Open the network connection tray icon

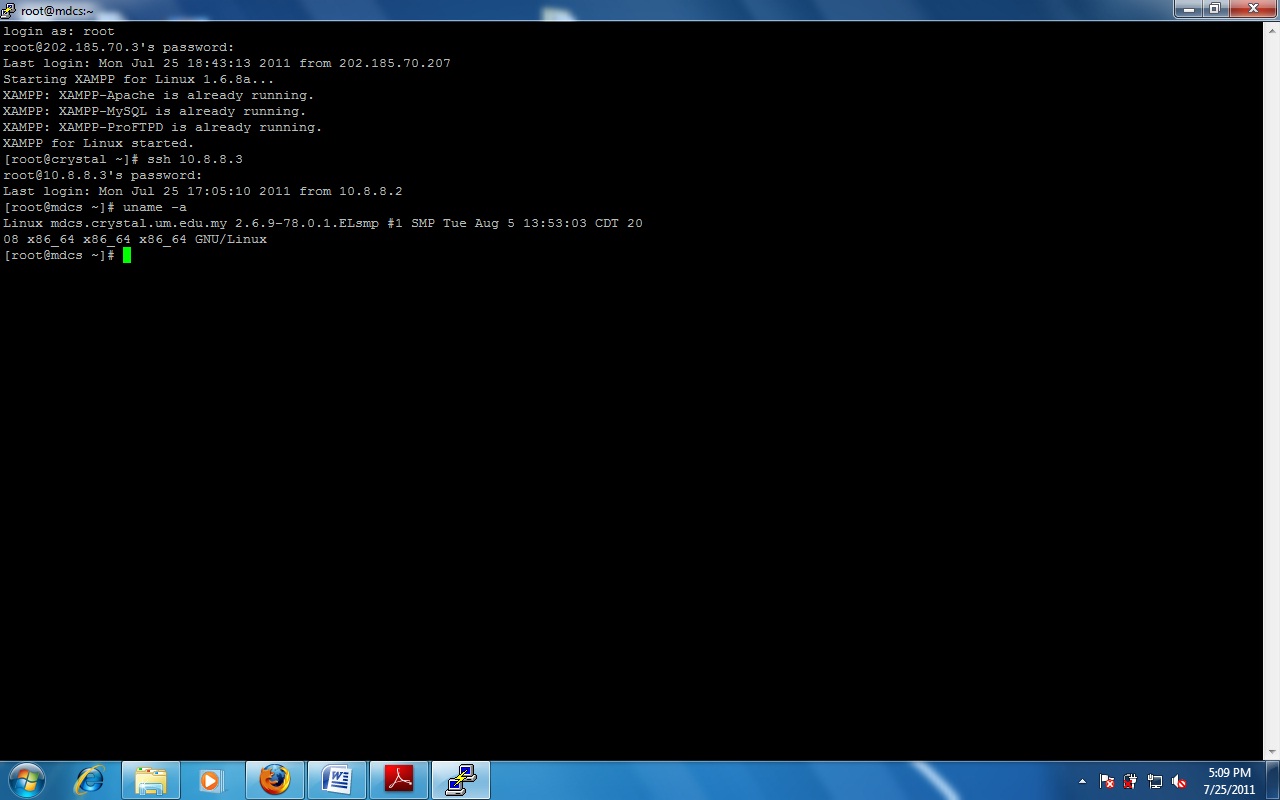click(1155, 781)
